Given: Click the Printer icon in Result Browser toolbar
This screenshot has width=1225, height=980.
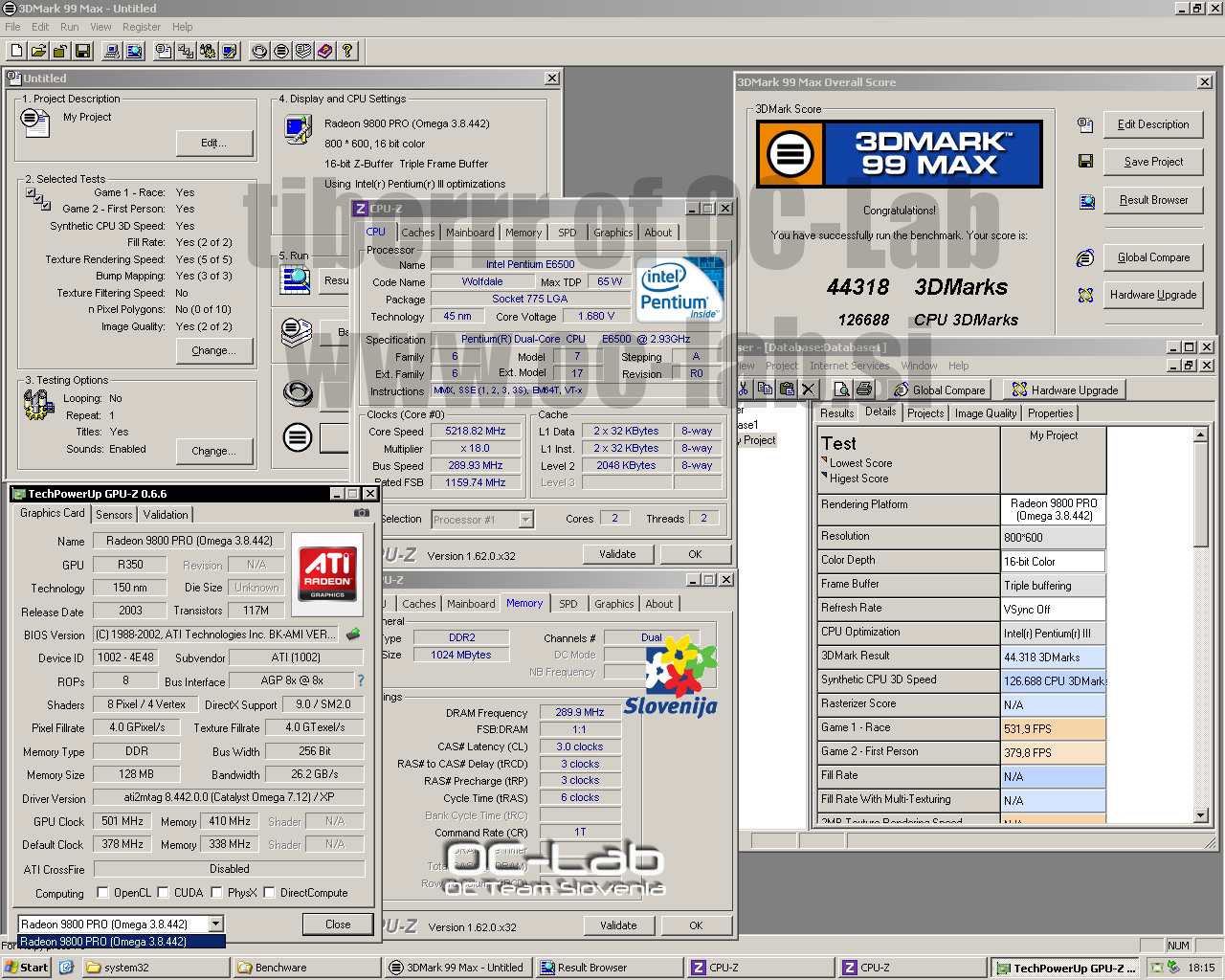Looking at the screenshot, I should coord(864,389).
